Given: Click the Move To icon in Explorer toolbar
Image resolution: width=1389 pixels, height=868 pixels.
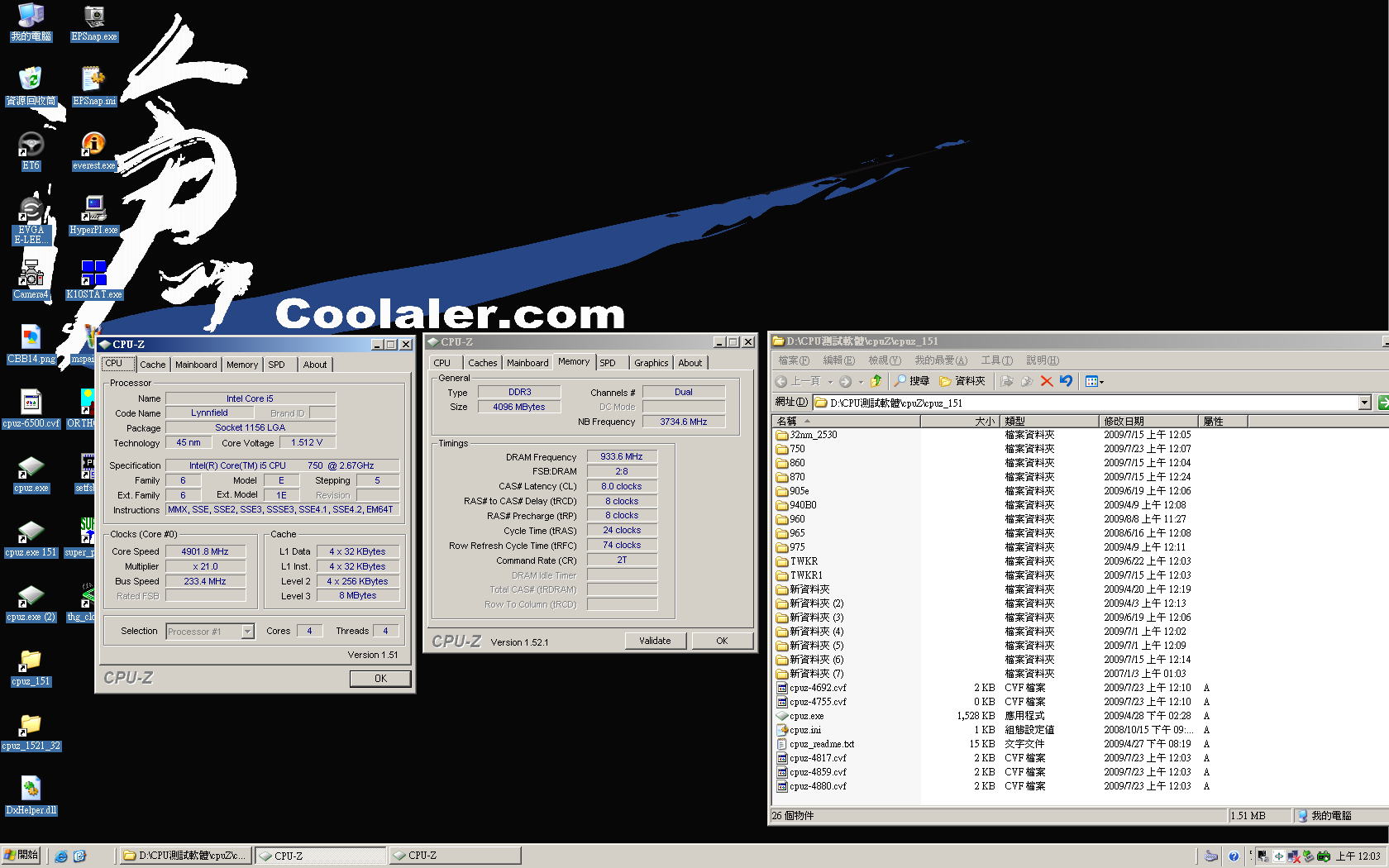Looking at the screenshot, I should pyautogui.click(x=1007, y=381).
